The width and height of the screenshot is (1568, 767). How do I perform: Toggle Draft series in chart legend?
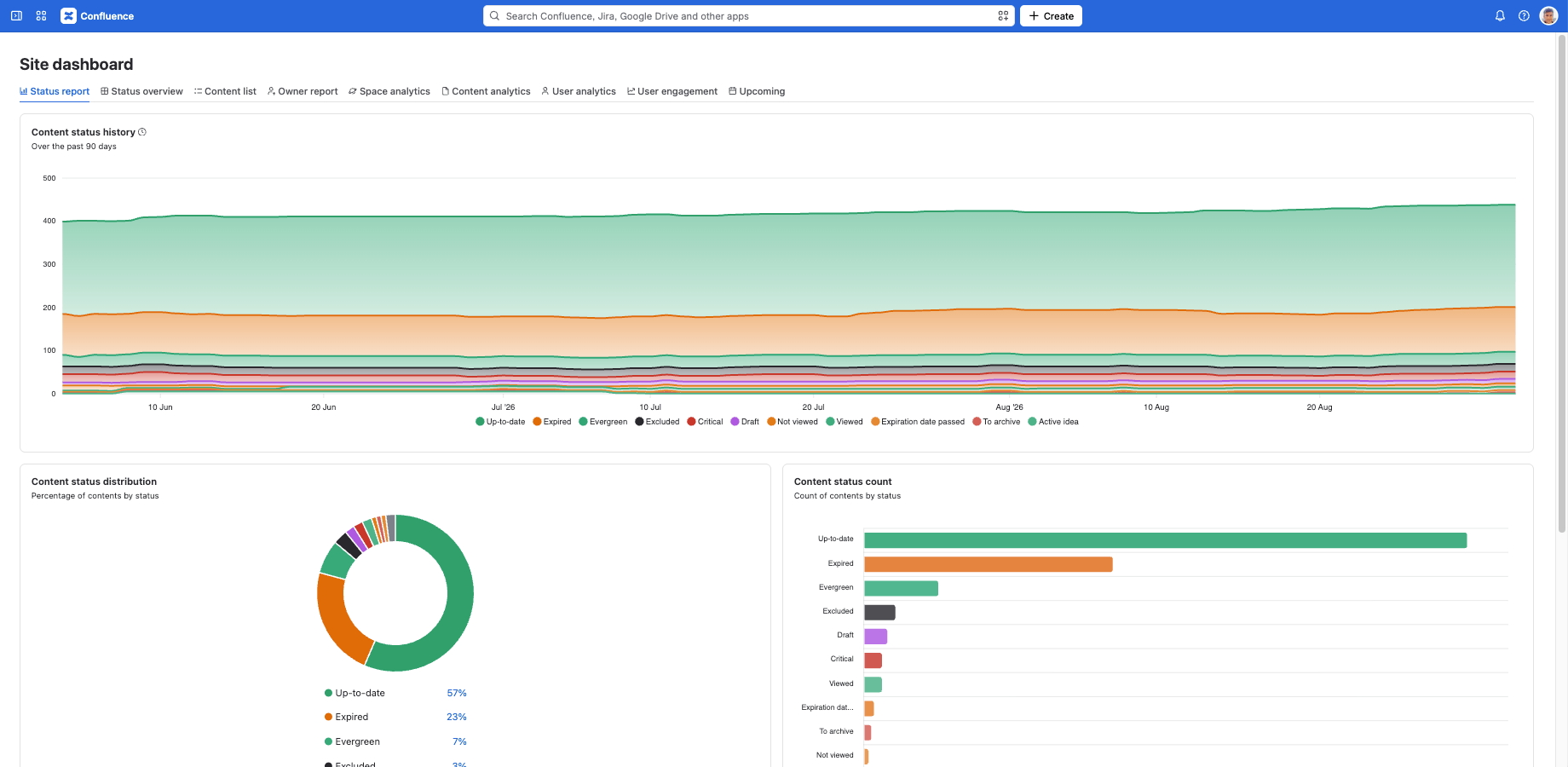(x=745, y=422)
